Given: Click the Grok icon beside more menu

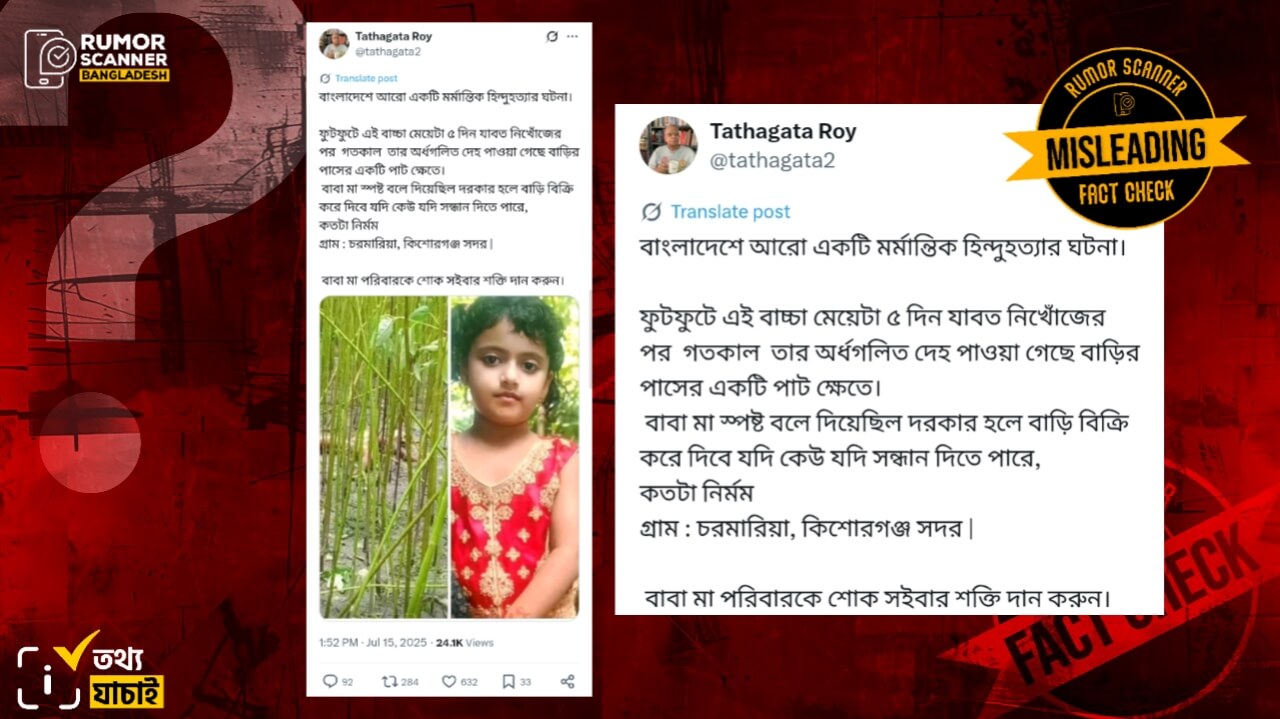Looking at the screenshot, I should [552, 36].
